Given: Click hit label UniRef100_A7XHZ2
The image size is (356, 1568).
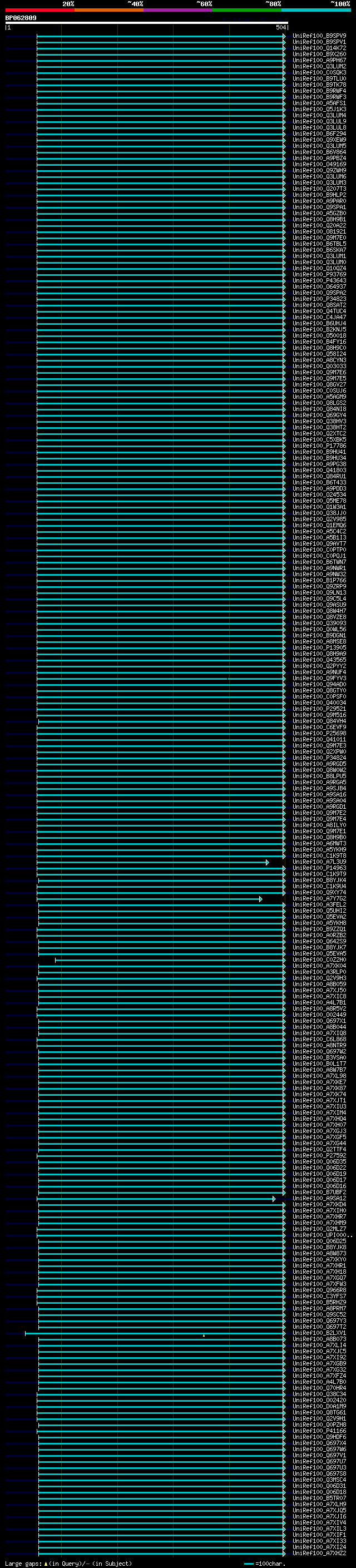Looking at the screenshot, I should (x=319, y=1554).
